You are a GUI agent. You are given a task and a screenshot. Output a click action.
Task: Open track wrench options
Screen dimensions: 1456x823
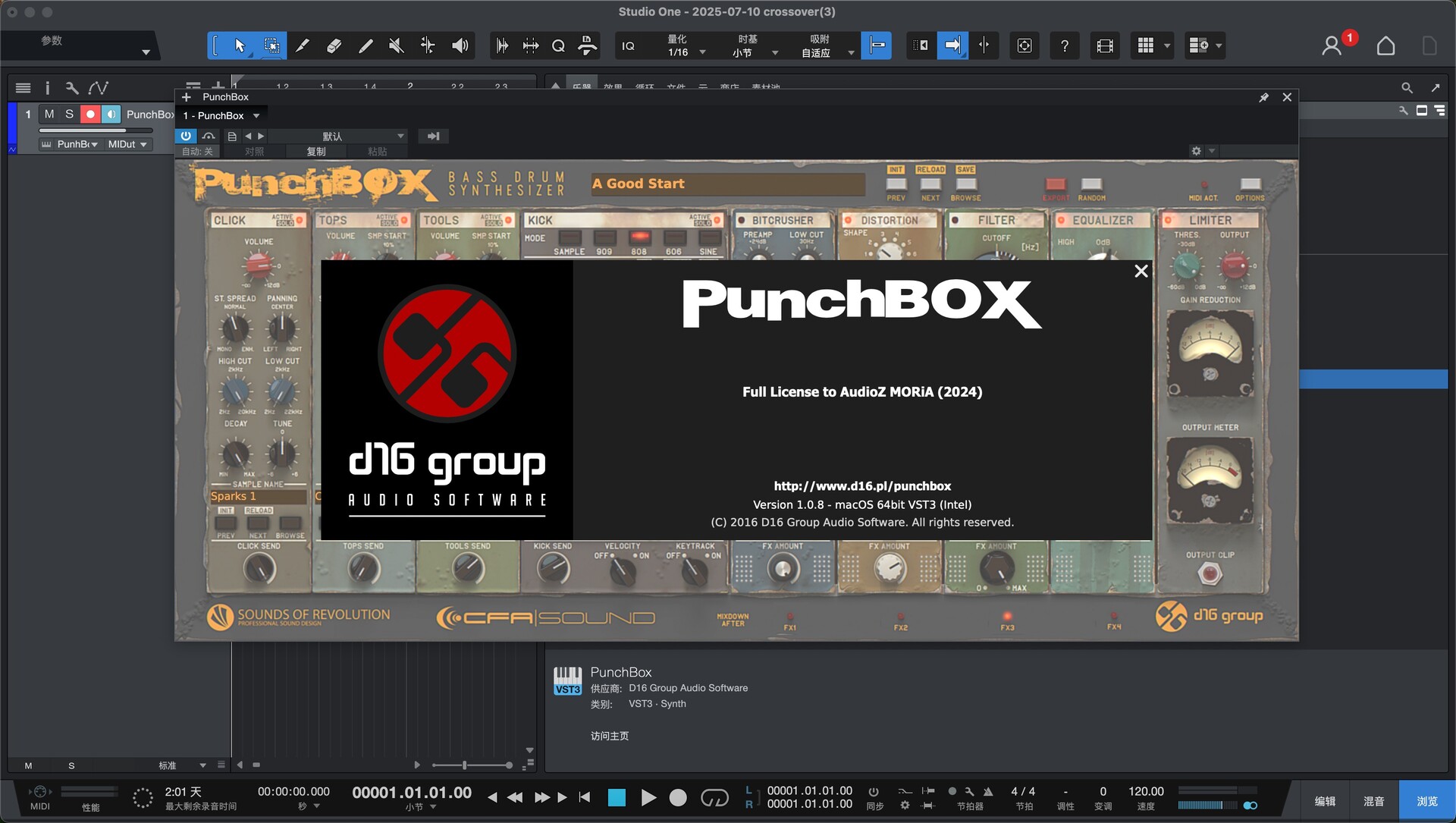pos(72,88)
